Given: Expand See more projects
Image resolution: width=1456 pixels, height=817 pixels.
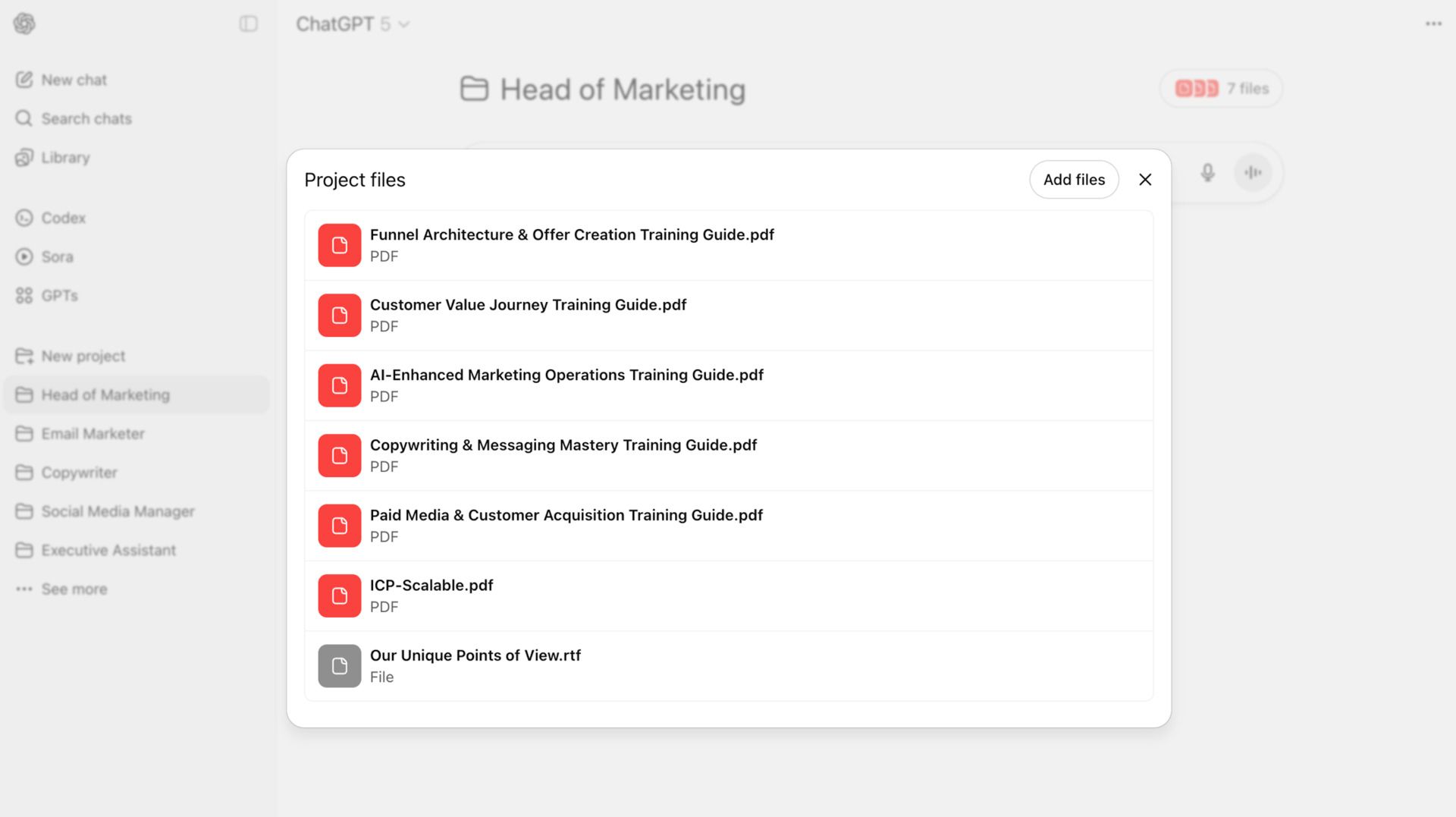Looking at the screenshot, I should point(61,589).
